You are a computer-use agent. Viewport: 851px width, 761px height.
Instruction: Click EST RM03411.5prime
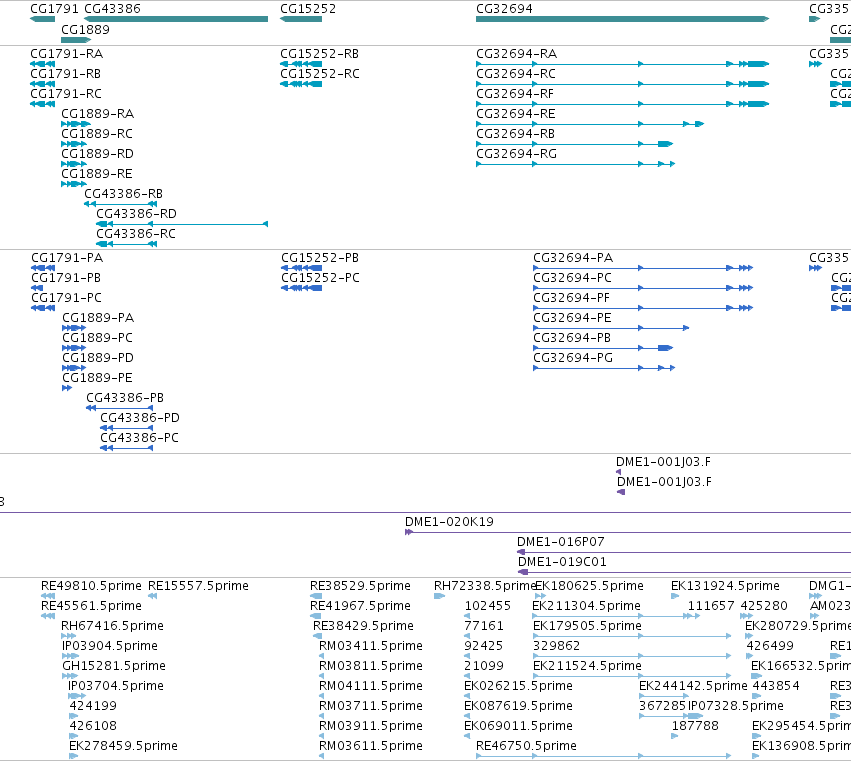(x=371, y=646)
